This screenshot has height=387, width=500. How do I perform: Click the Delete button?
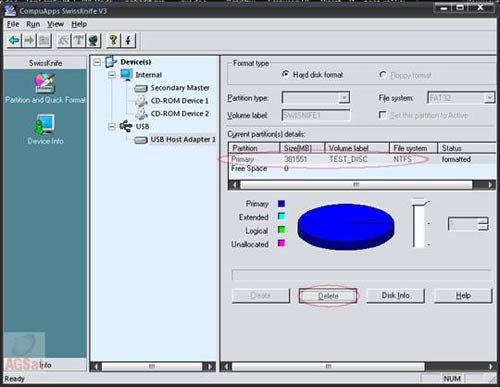(x=328, y=296)
